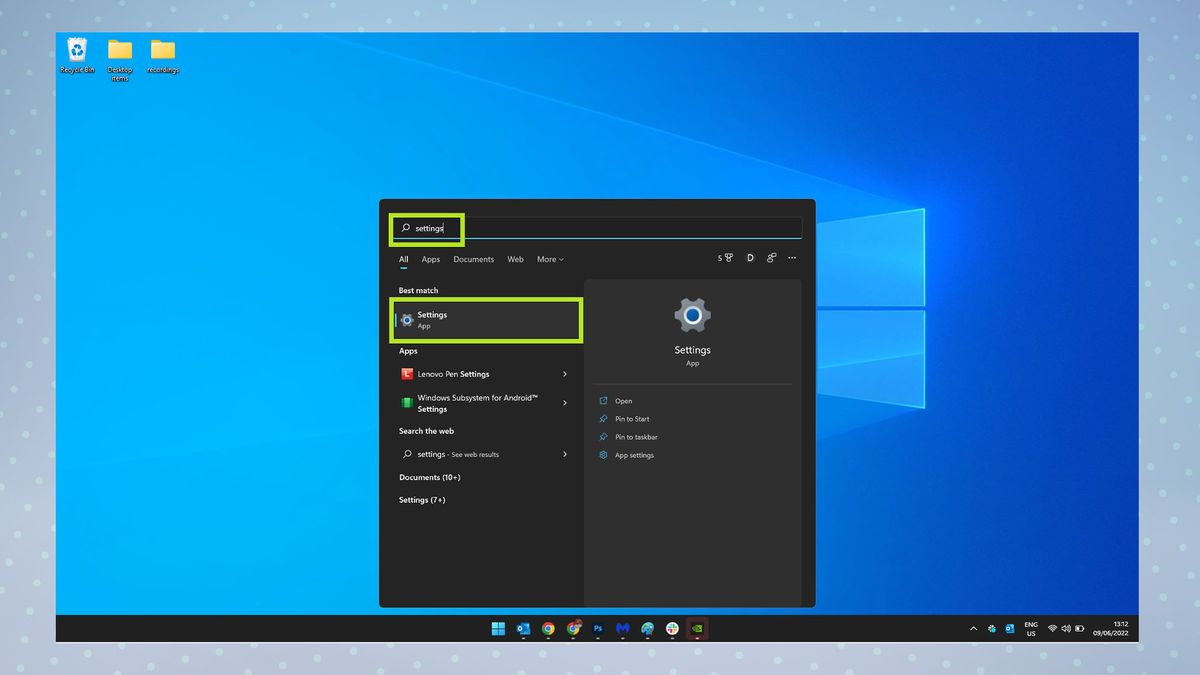Open the Settings app search result
This screenshot has height=675, width=1200.
[x=486, y=320]
